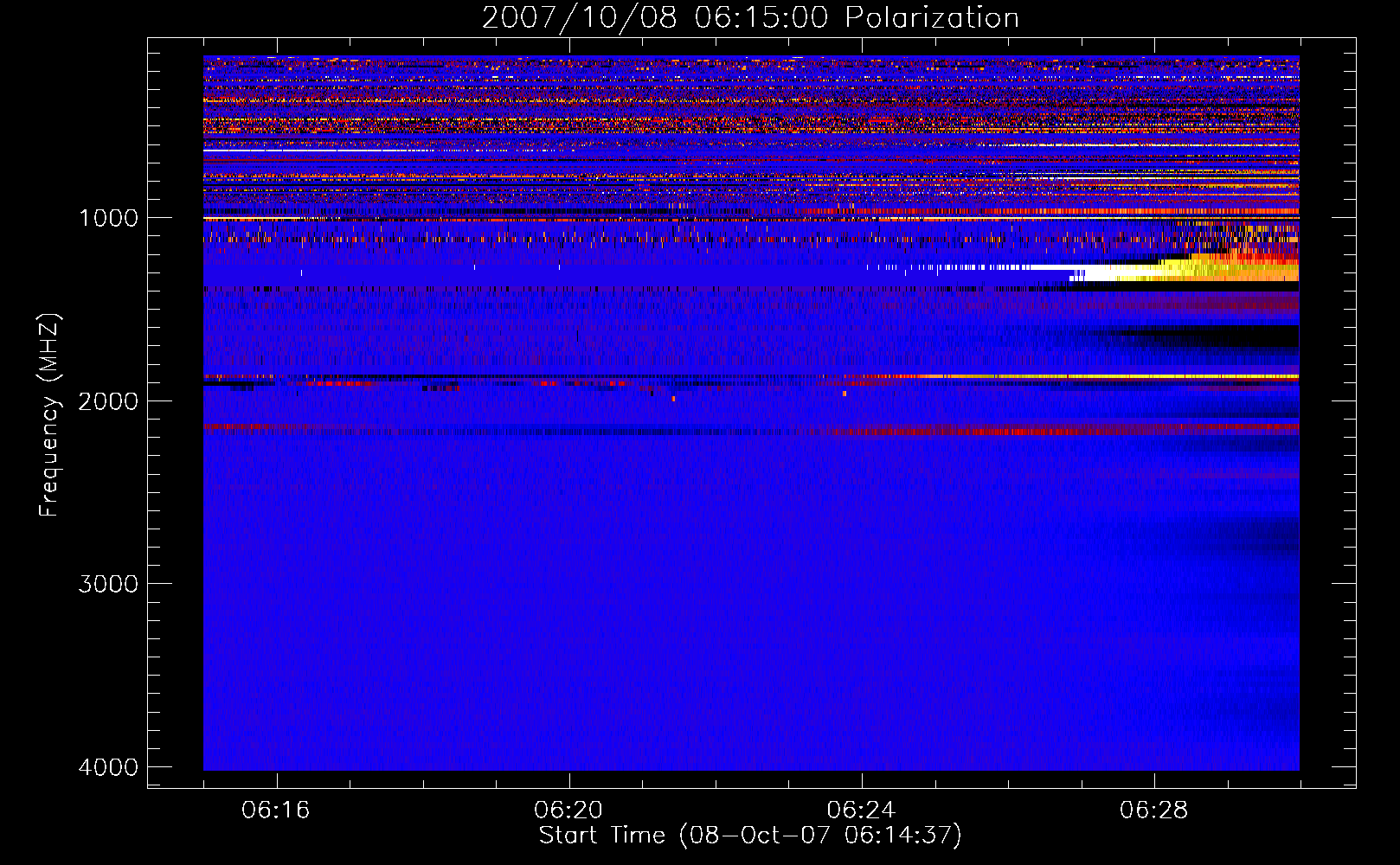Select the 'Start Time (08-Oct-07 06:14:37)' label
This screenshot has height=865, width=1400.
(x=750, y=836)
